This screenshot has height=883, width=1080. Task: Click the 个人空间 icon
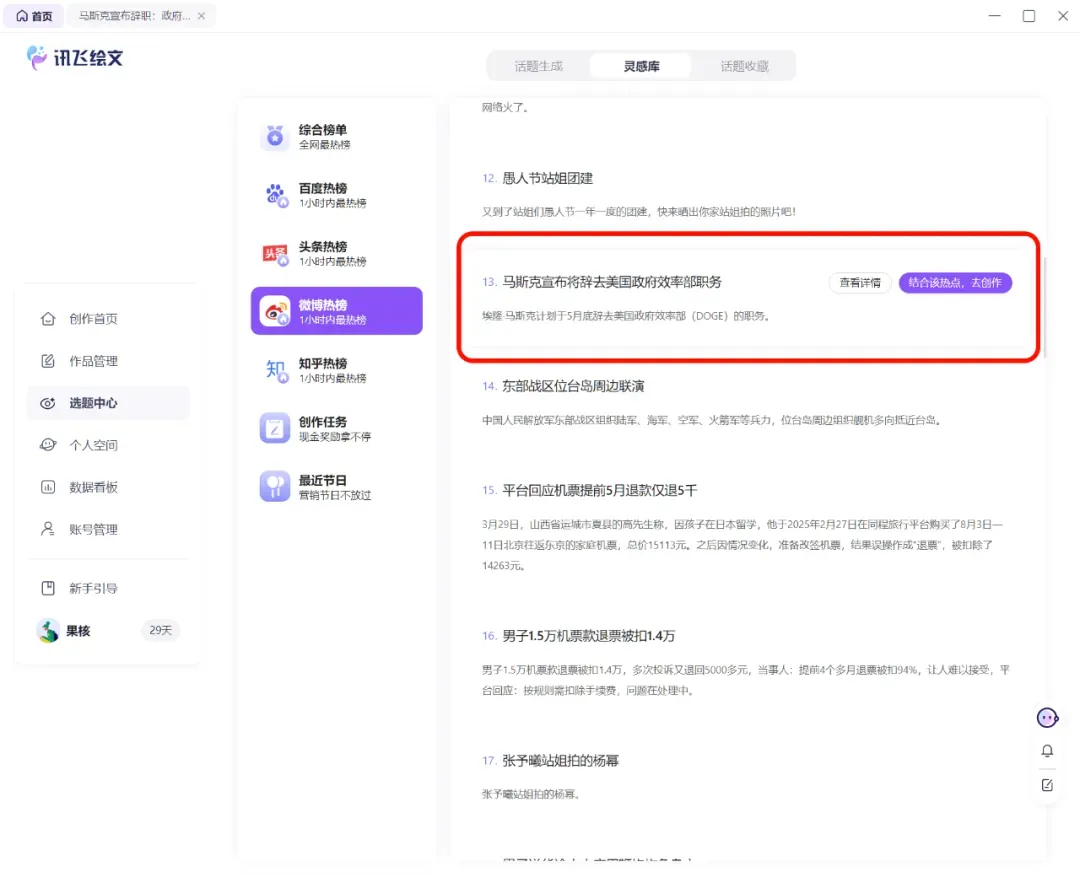[48, 445]
